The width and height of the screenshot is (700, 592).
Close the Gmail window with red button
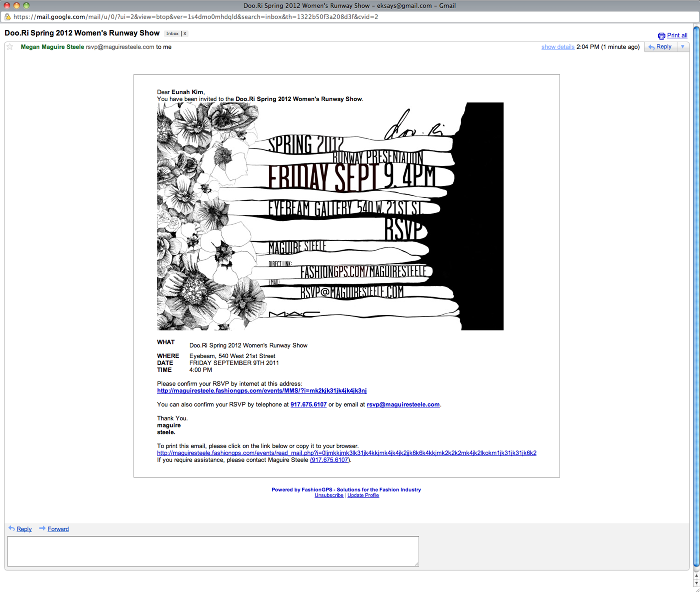[7, 5]
